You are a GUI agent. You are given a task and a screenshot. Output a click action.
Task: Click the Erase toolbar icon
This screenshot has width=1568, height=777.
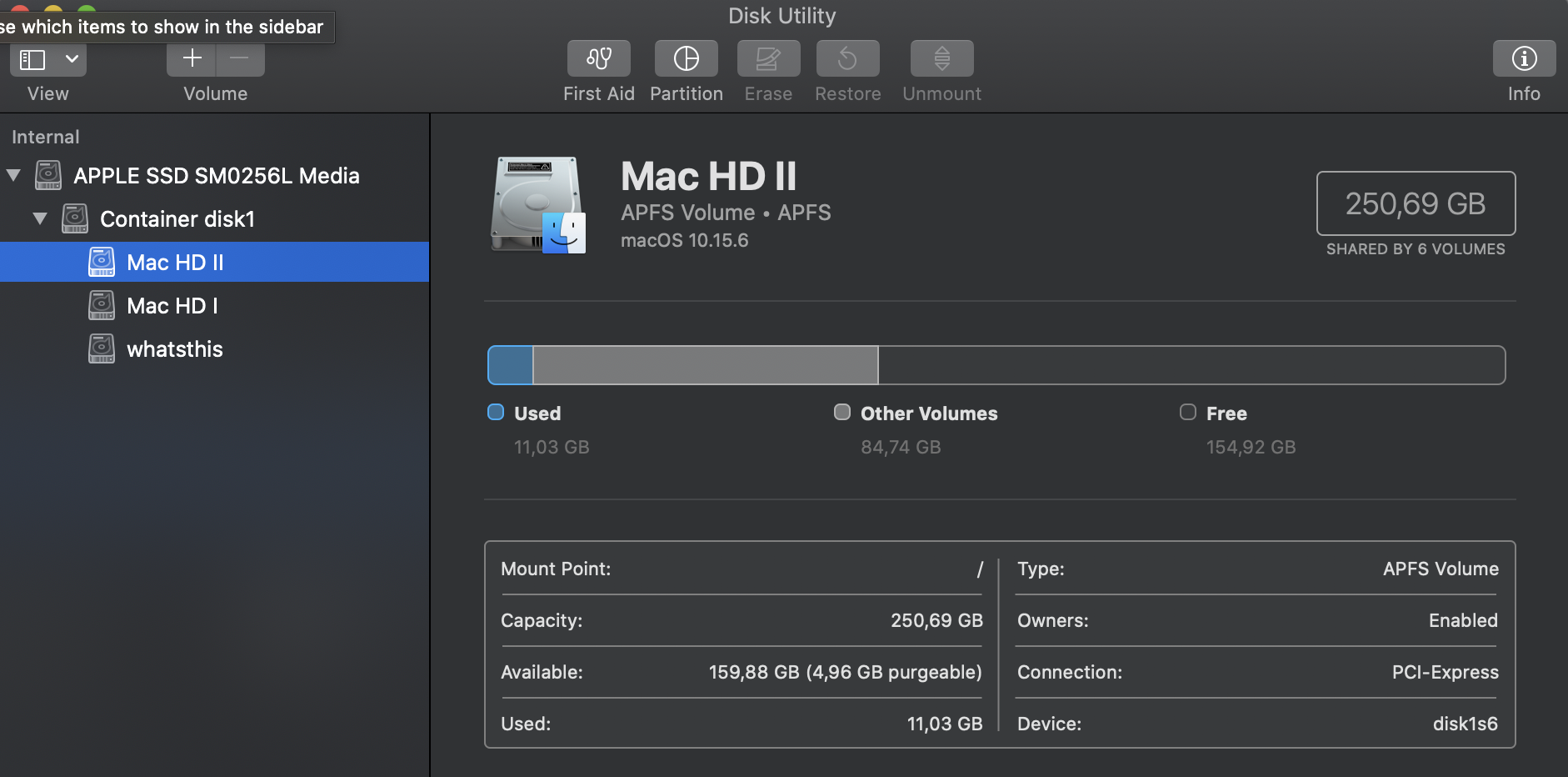(768, 58)
